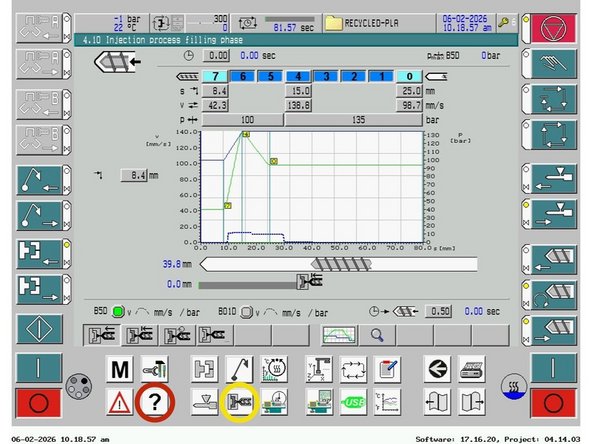Viewport: 592px width, 444px height.
Task: Edit velocity value 98.7 mm/s field
Action: point(409,105)
